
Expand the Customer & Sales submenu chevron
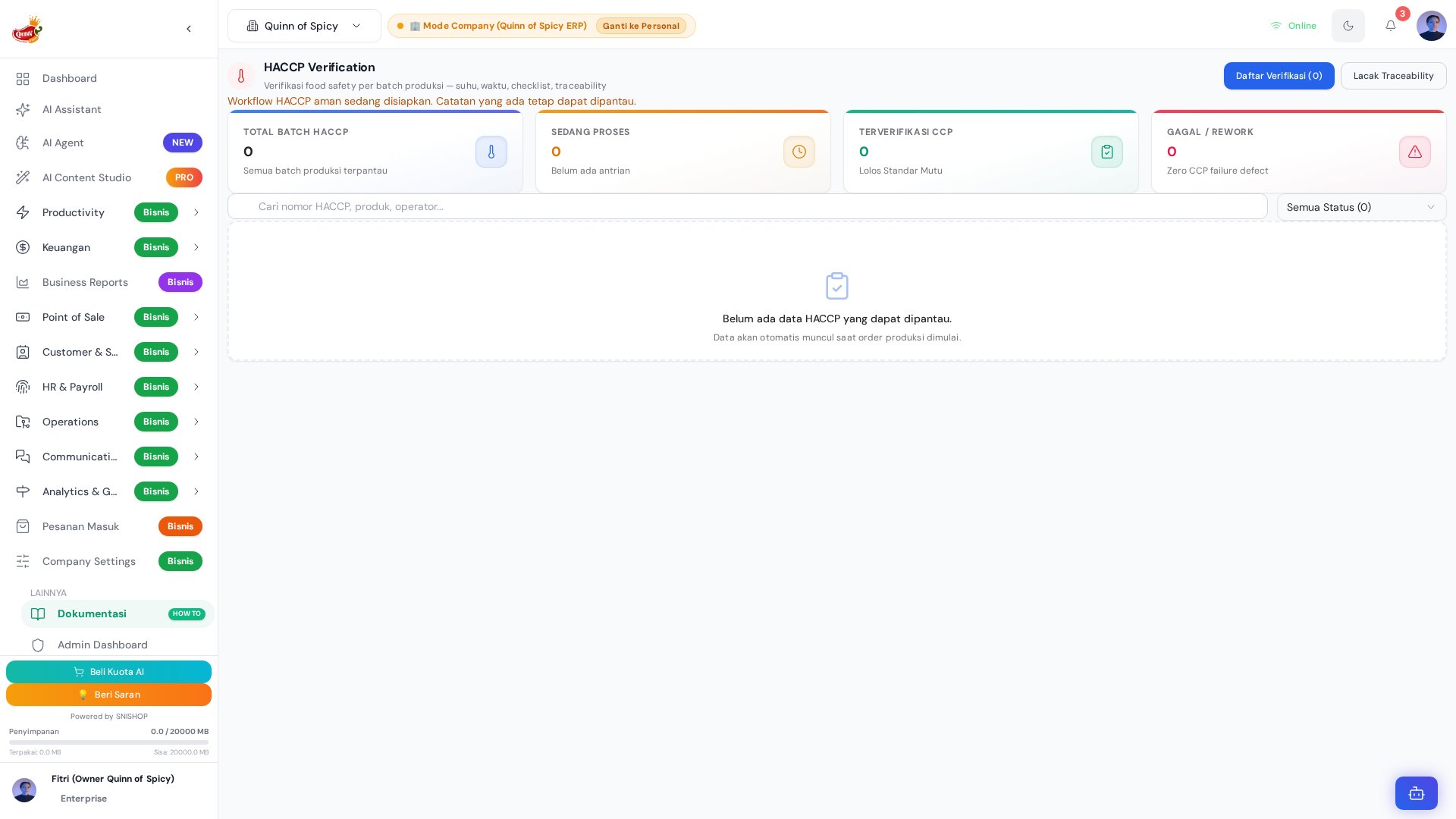click(196, 352)
